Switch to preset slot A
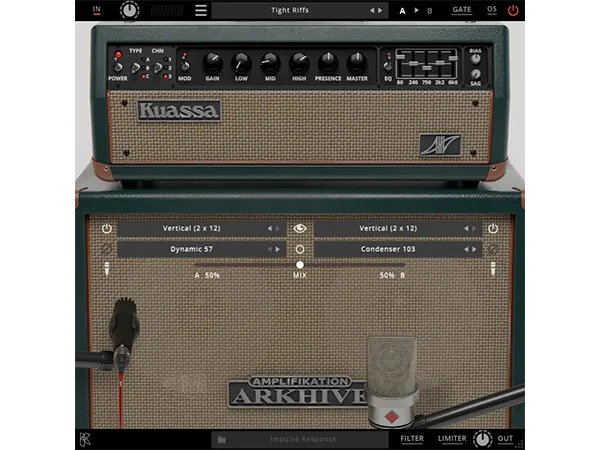600x450 pixels. click(x=402, y=11)
